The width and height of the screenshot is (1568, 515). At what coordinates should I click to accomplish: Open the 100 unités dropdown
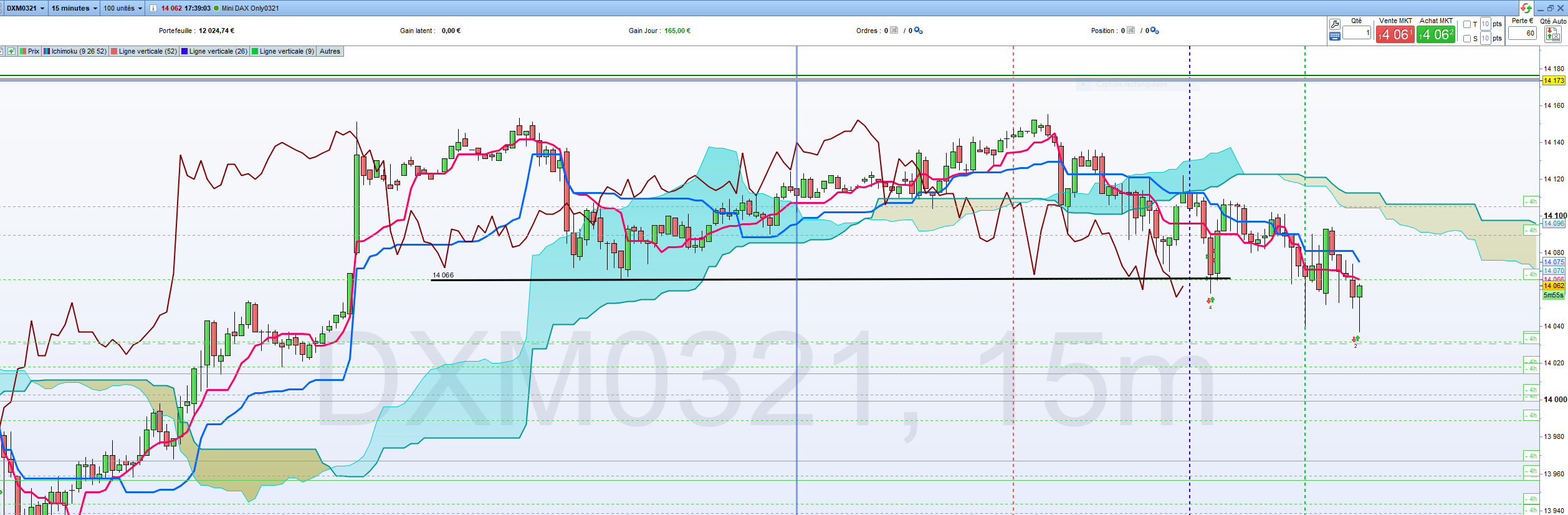point(123,8)
